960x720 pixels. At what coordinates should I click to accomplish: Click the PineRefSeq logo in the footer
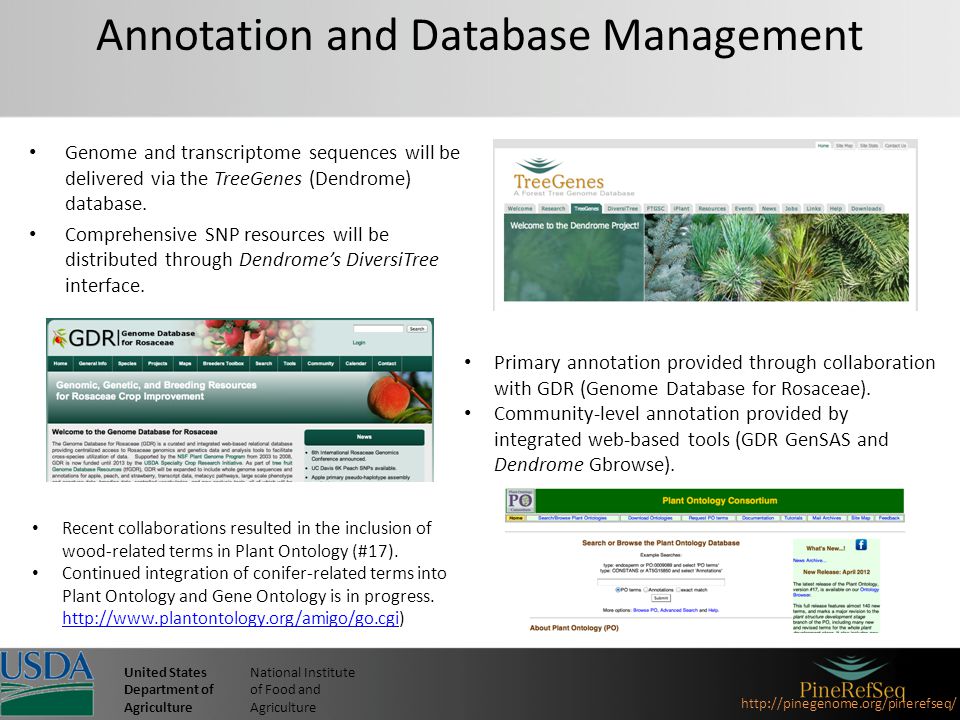(x=852, y=678)
